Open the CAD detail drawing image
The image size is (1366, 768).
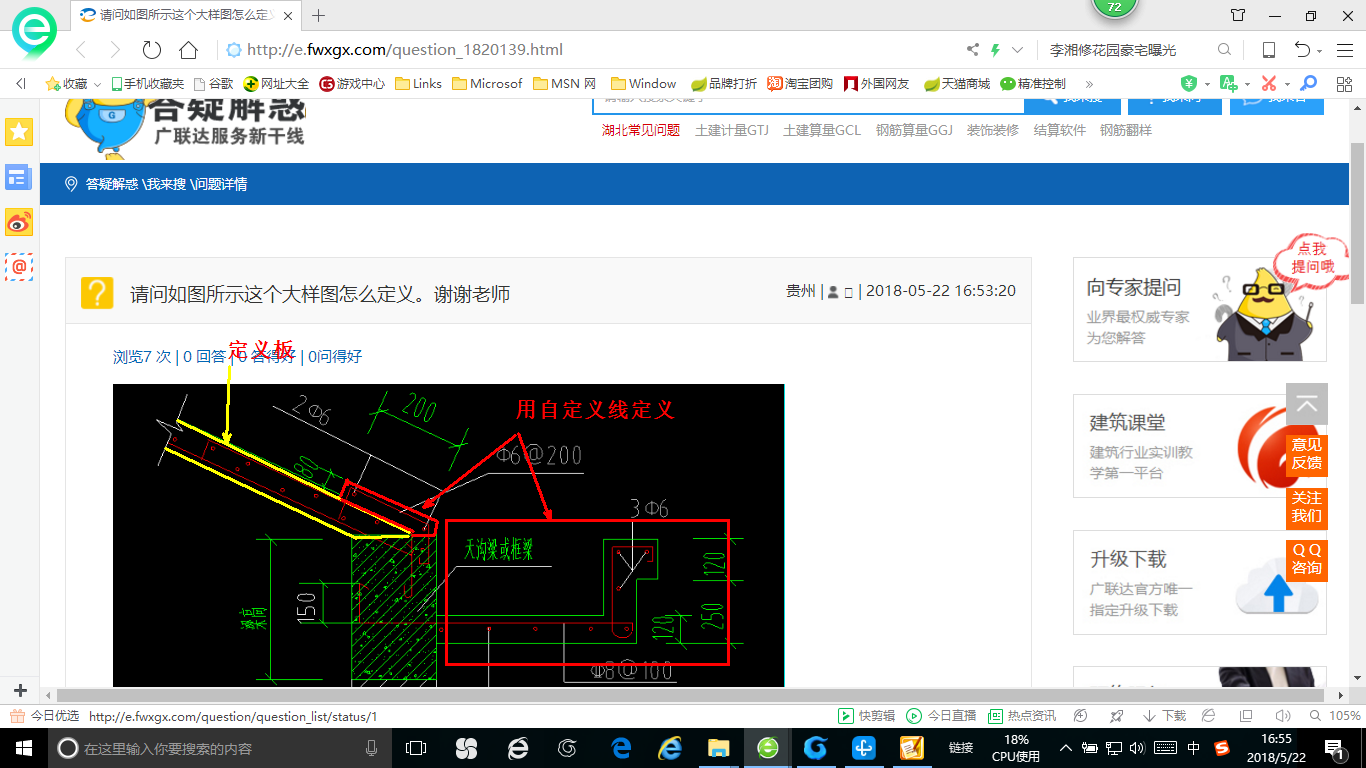click(x=448, y=536)
